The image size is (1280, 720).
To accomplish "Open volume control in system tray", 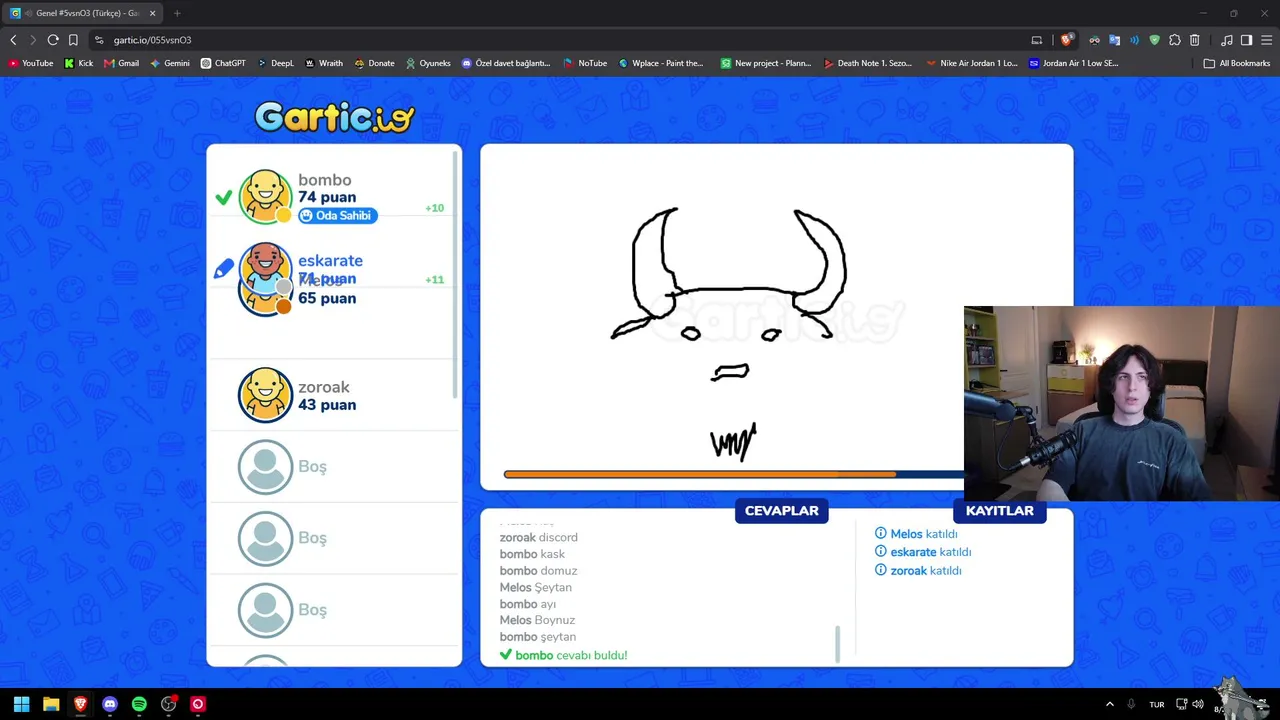I will click(x=1198, y=704).
